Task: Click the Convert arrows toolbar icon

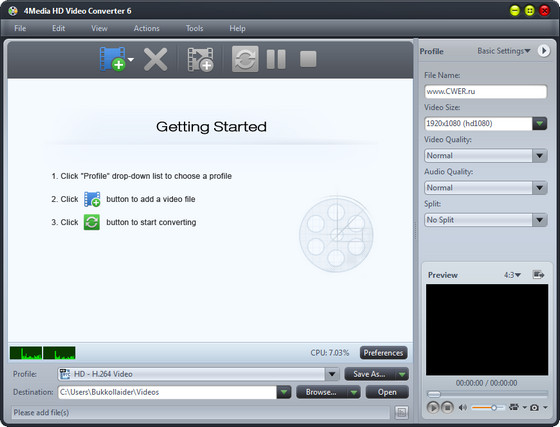Action: 245,59
